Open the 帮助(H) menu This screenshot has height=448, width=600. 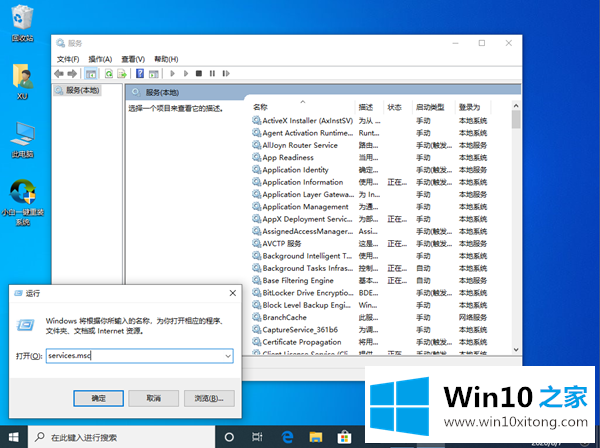166,59
